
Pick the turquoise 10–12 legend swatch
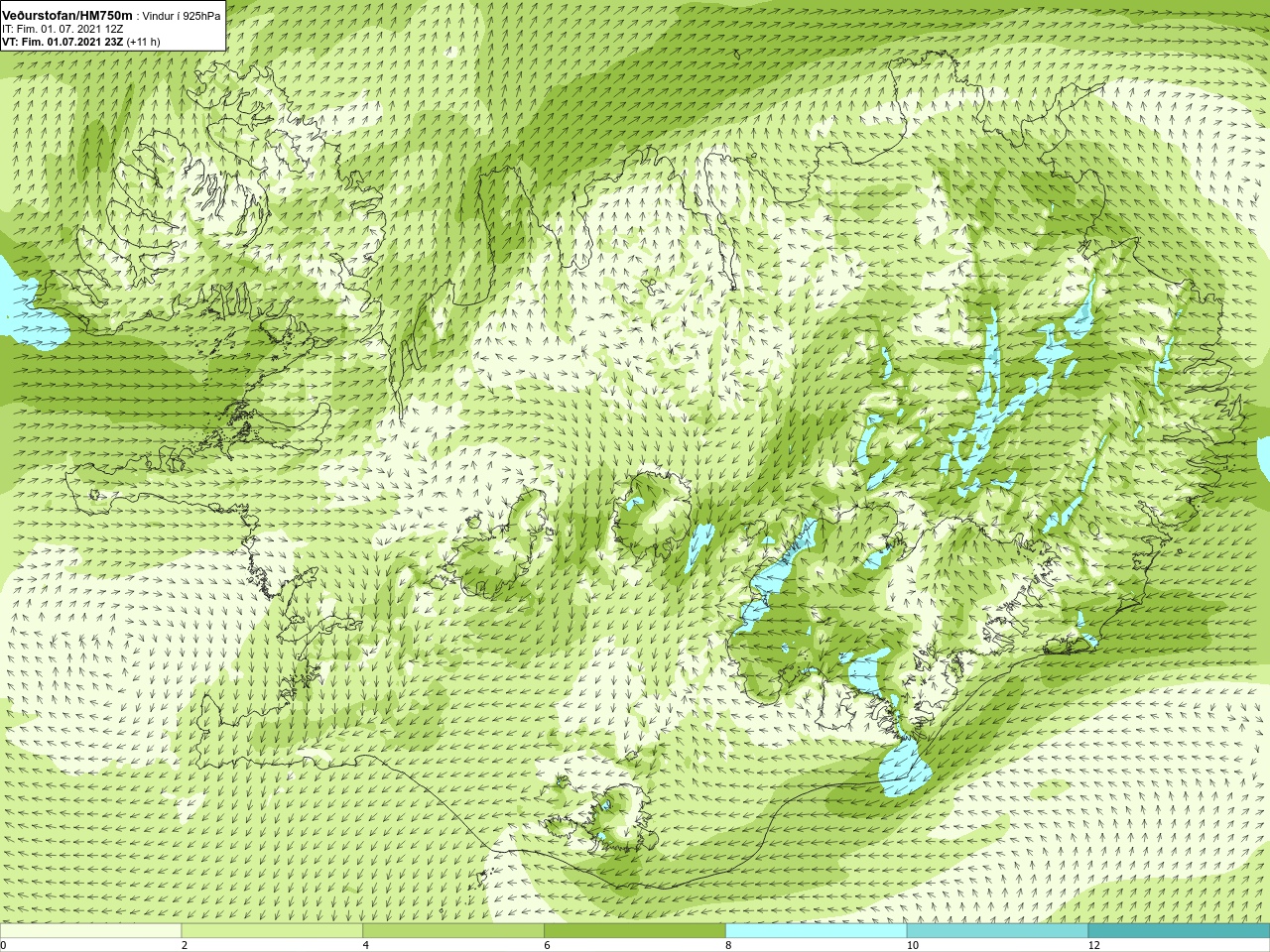pos(997,931)
